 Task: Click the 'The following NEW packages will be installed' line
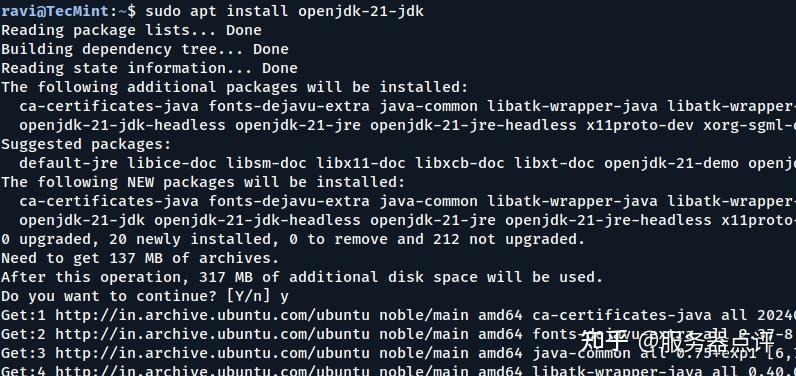click(204, 182)
